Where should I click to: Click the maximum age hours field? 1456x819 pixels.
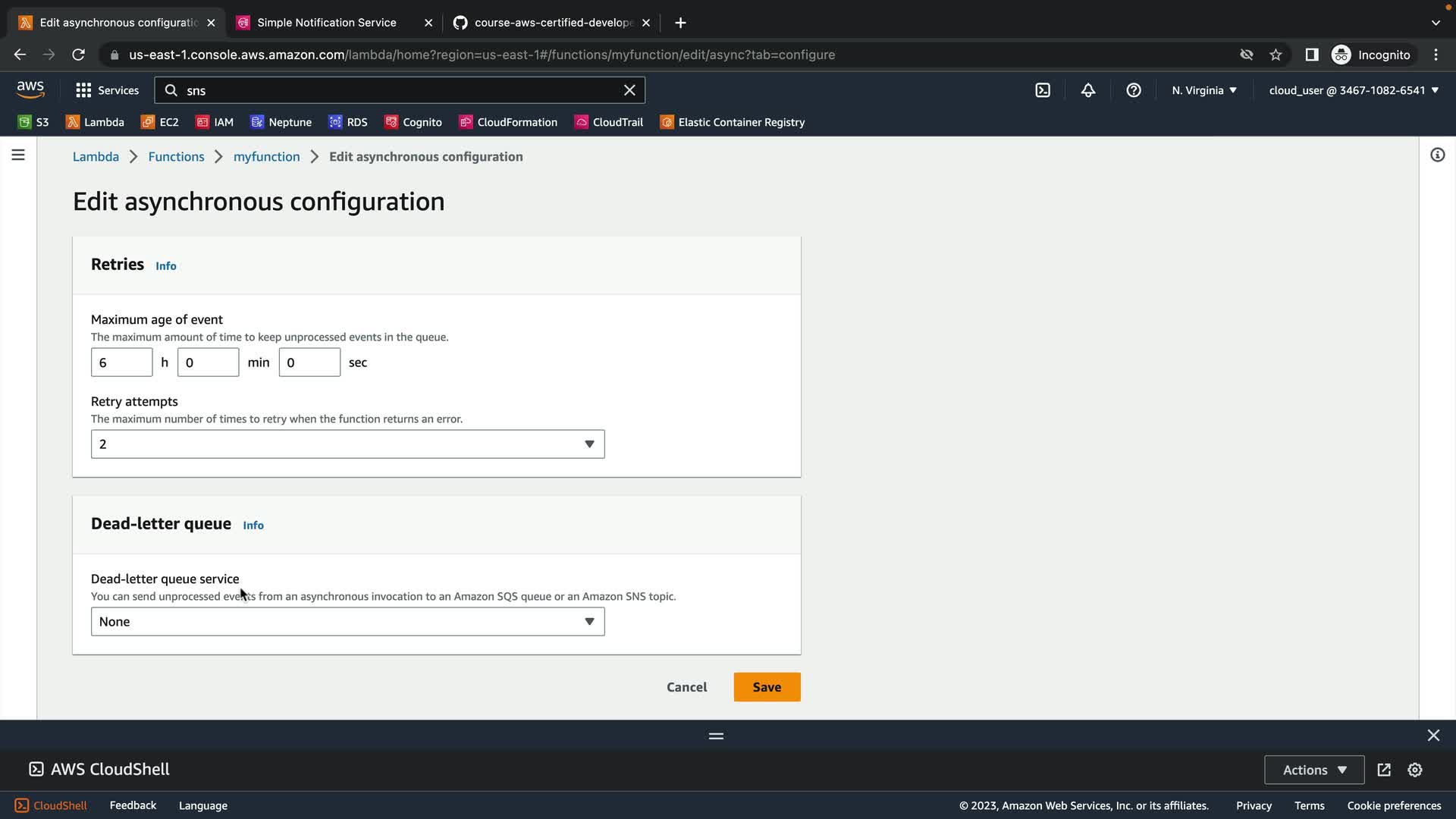click(121, 362)
